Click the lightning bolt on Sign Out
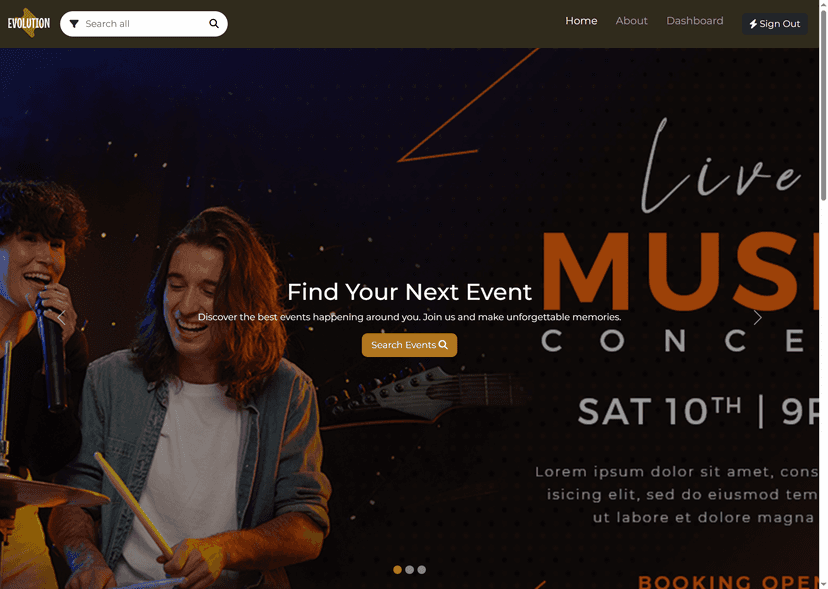The image size is (828, 589). [753, 24]
